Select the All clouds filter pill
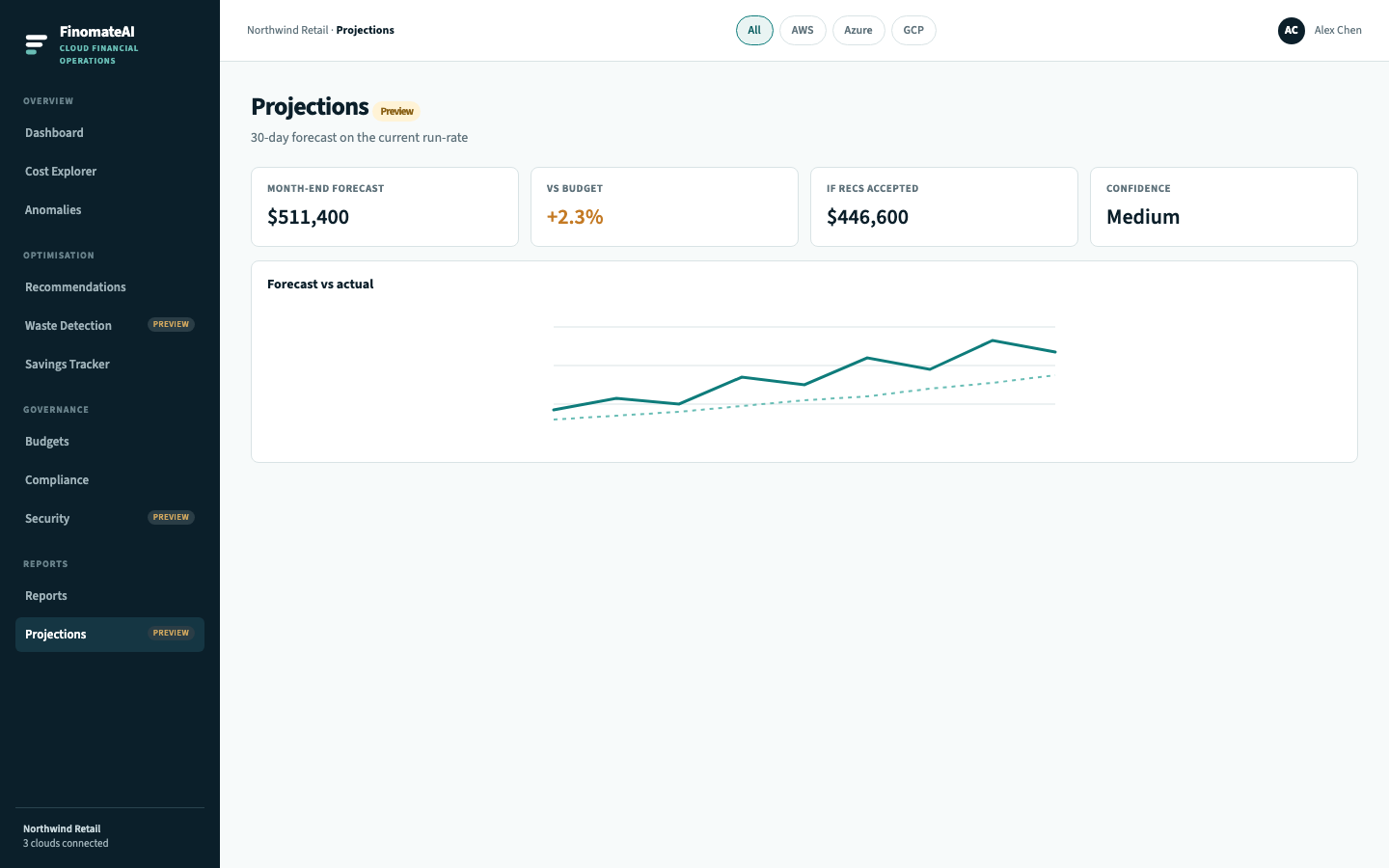This screenshot has height=868, width=1389. click(754, 31)
